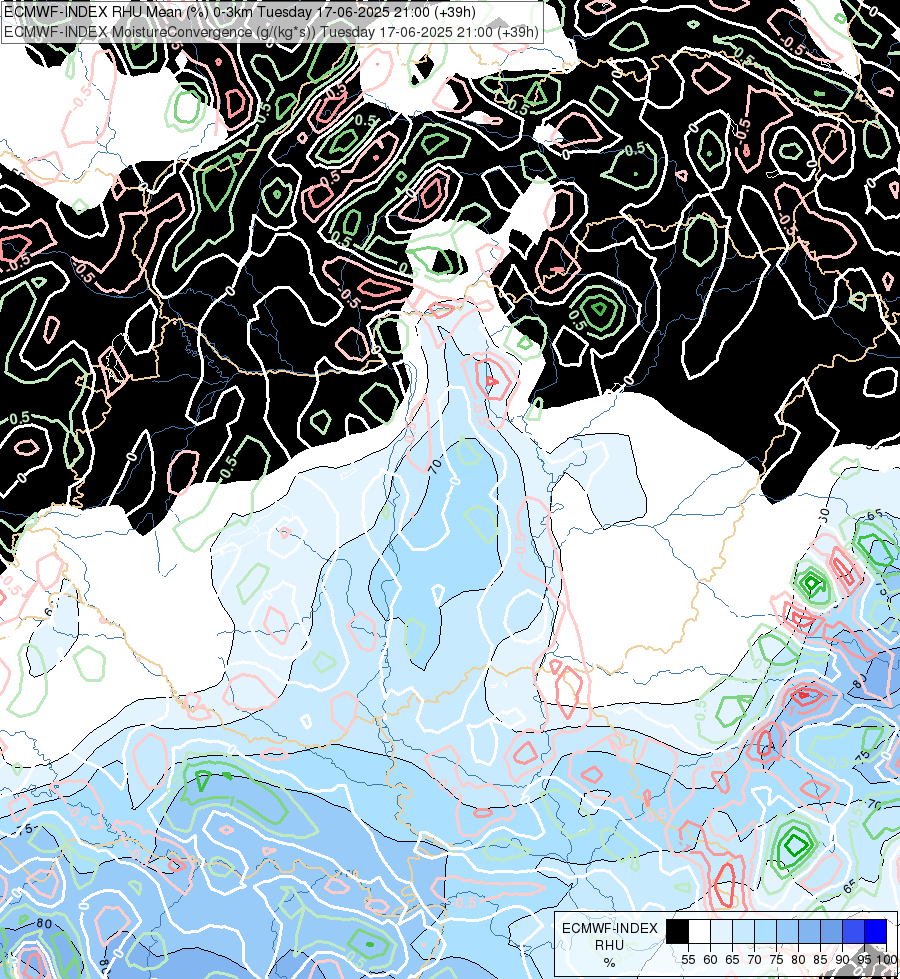Click the legend scale value 90
900x979 pixels.
[843, 960]
